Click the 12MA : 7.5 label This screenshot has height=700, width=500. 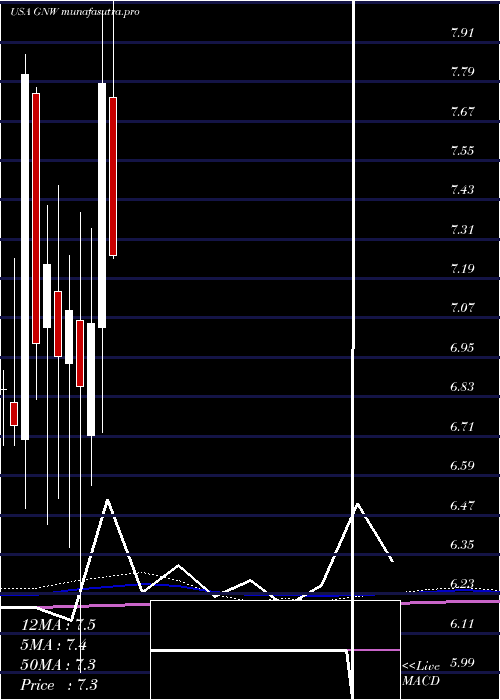click(58, 625)
